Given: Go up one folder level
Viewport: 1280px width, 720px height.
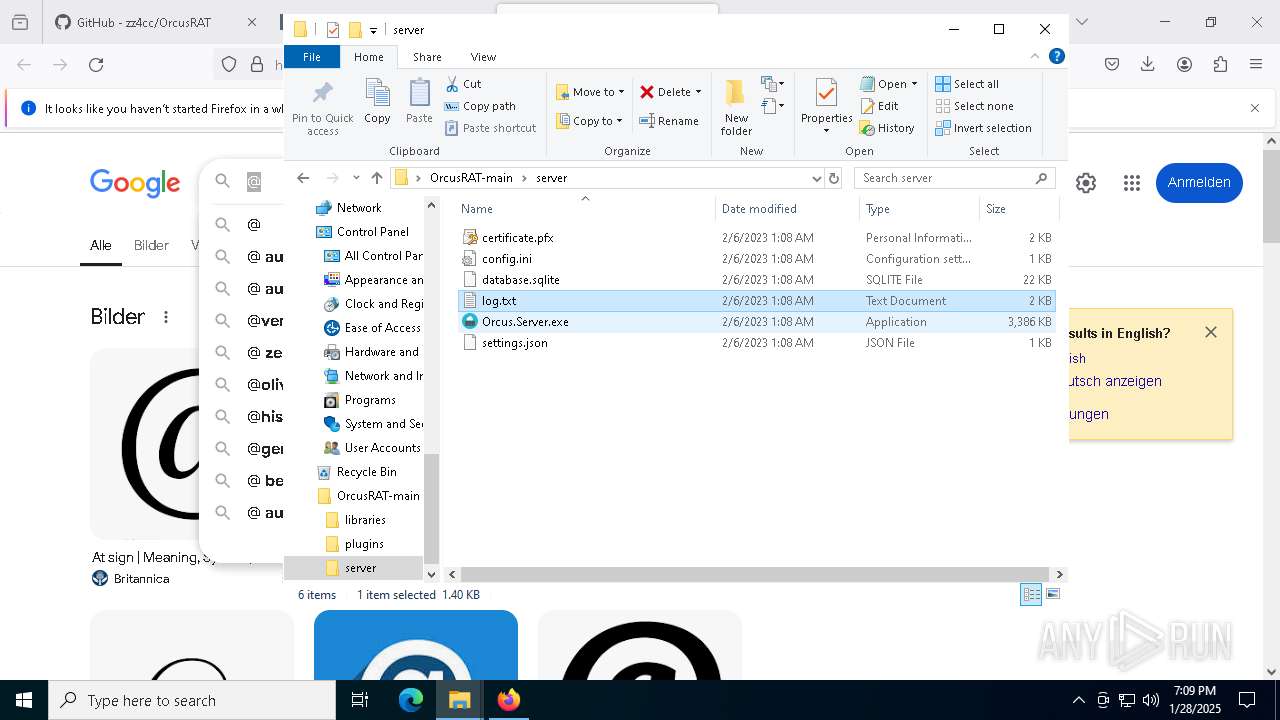Looking at the screenshot, I should click(x=376, y=178).
